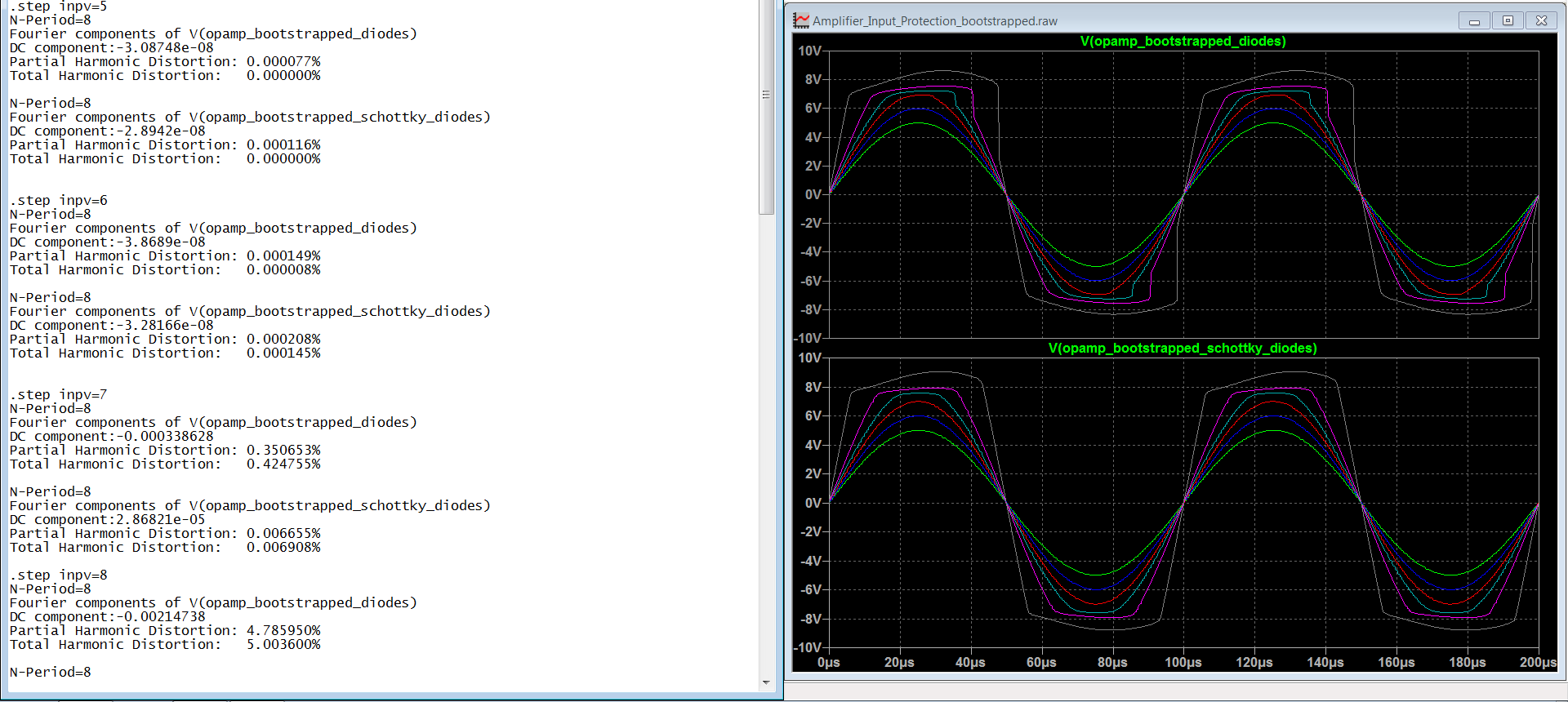Screen dimensions: 1568x702
Task: Click 'DC component:-3.28166e-08' in the log
Action: point(112,325)
